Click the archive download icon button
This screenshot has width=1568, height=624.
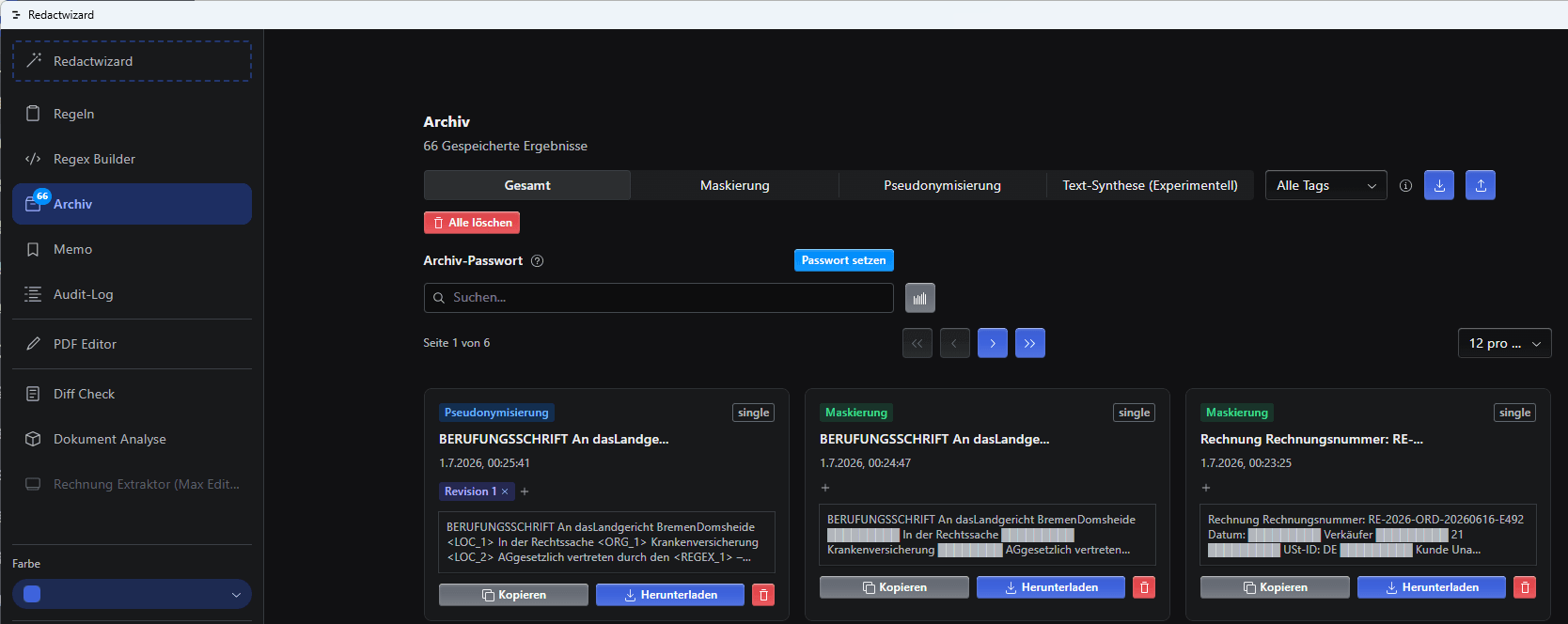click(x=1439, y=185)
